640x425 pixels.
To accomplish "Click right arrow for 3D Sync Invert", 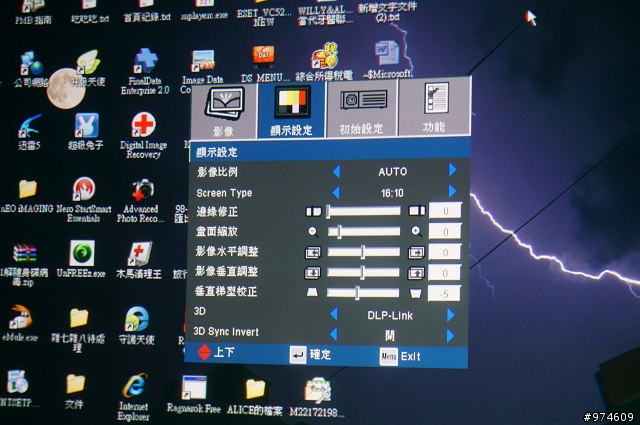I will click(450, 336).
